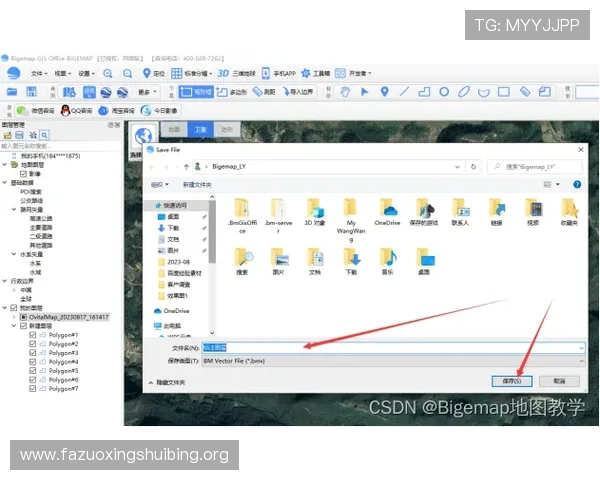The width and height of the screenshot is (600, 480).
Task: Click the 取消 cancel button in dialog
Action: point(559,381)
